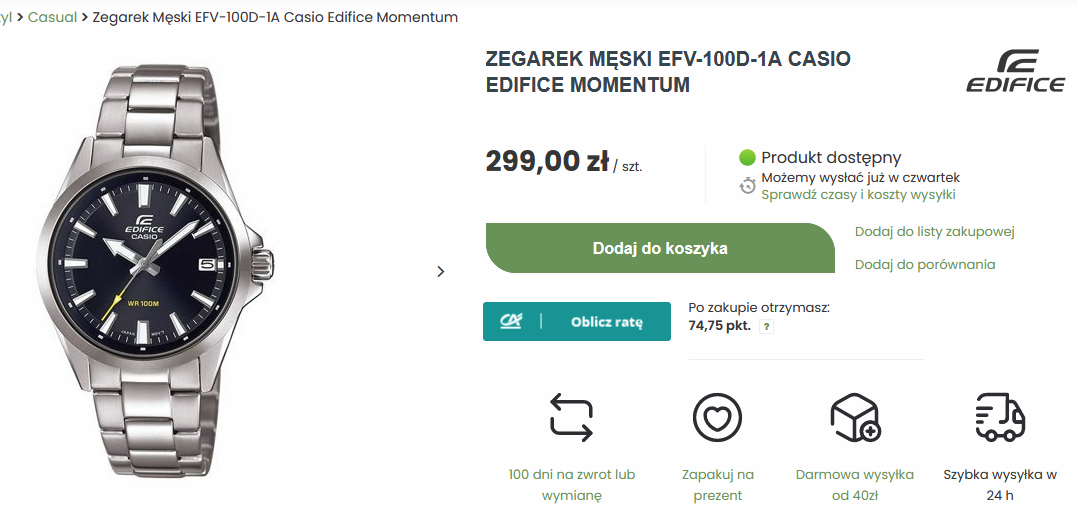
Task: Click Dodaj do porównania link
Action: pyautogui.click(x=924, y=265)
